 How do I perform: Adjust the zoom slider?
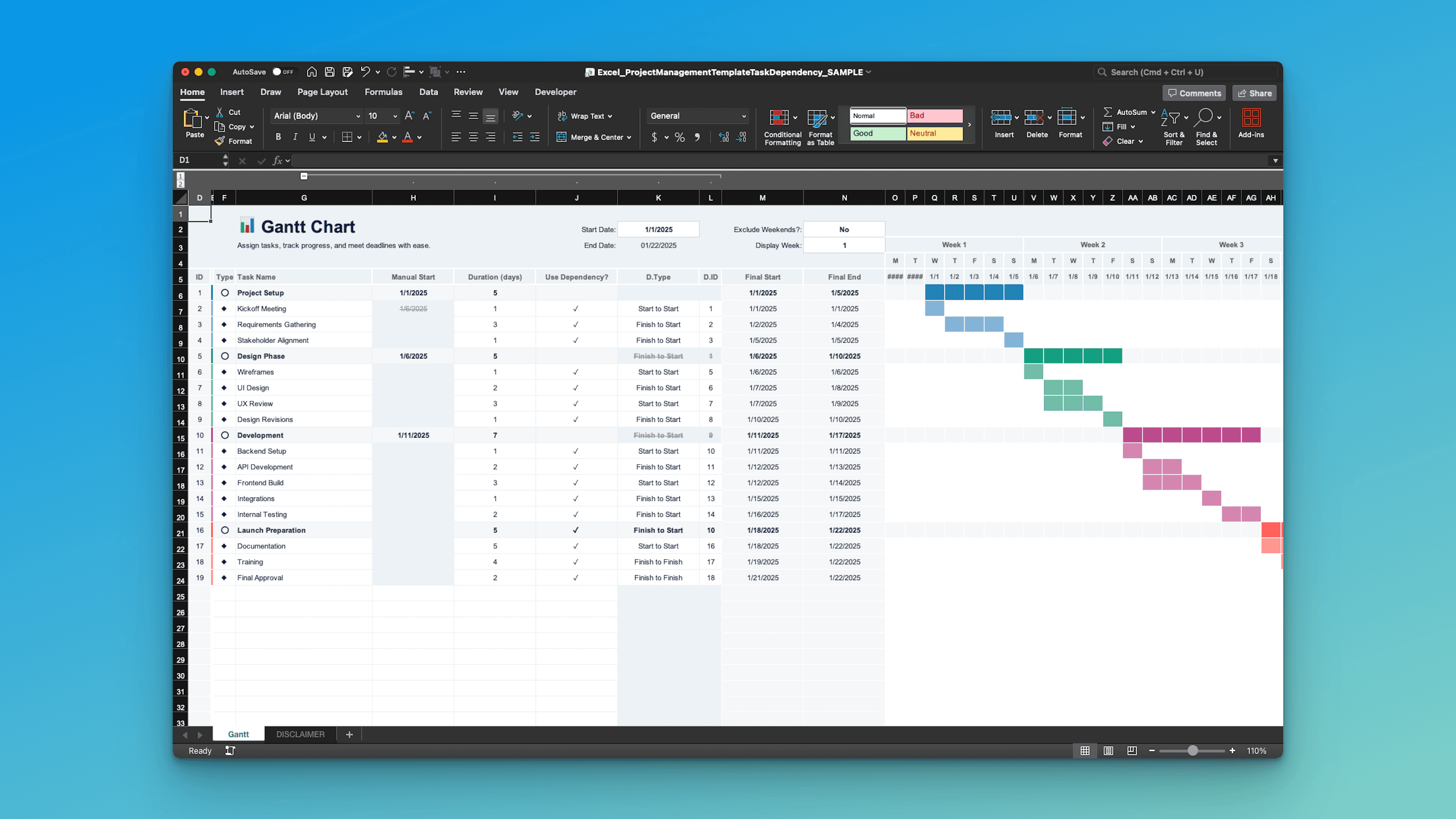[x=1193, y=751]
